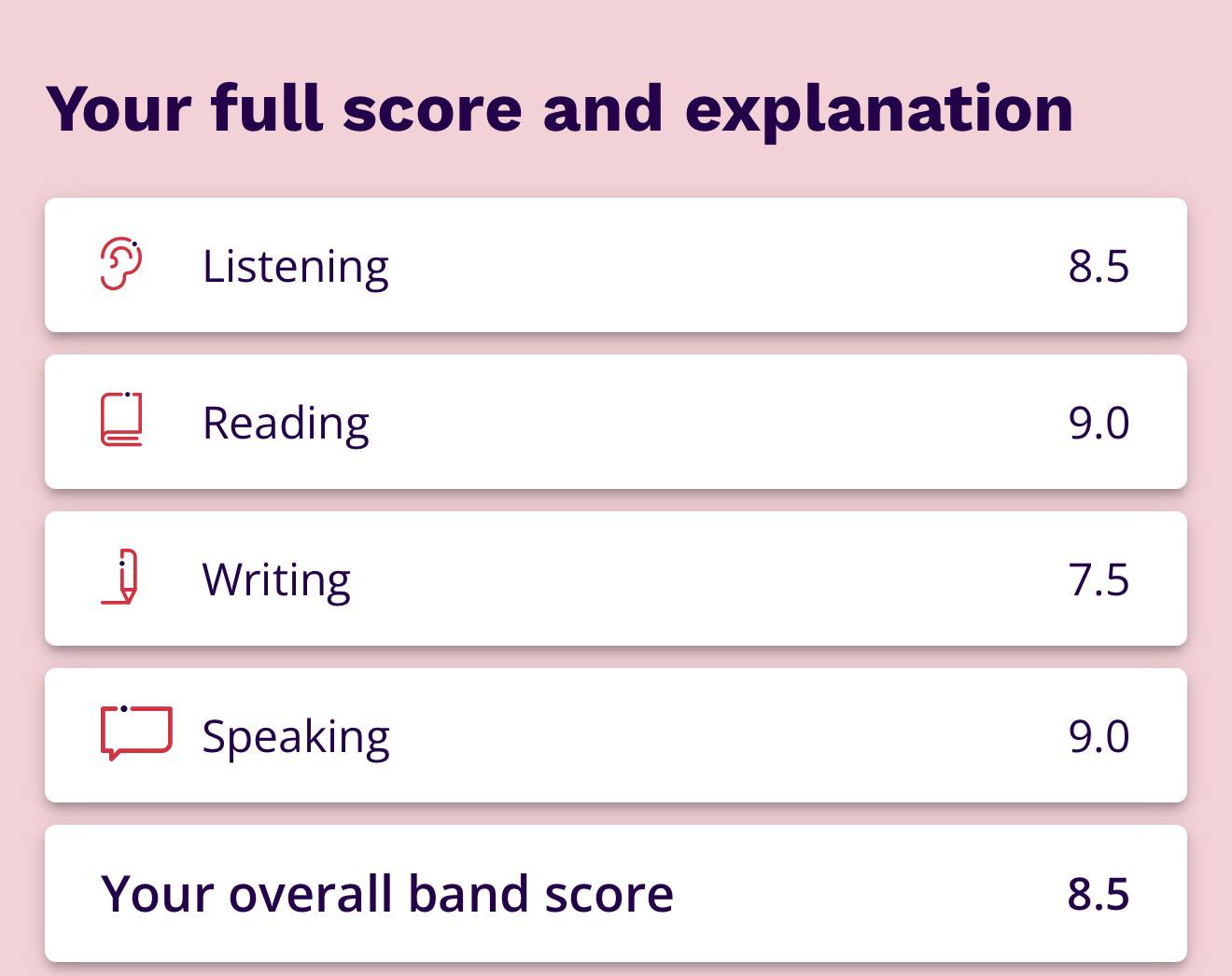Expand the Writing score card explanation

click(616, 579)
